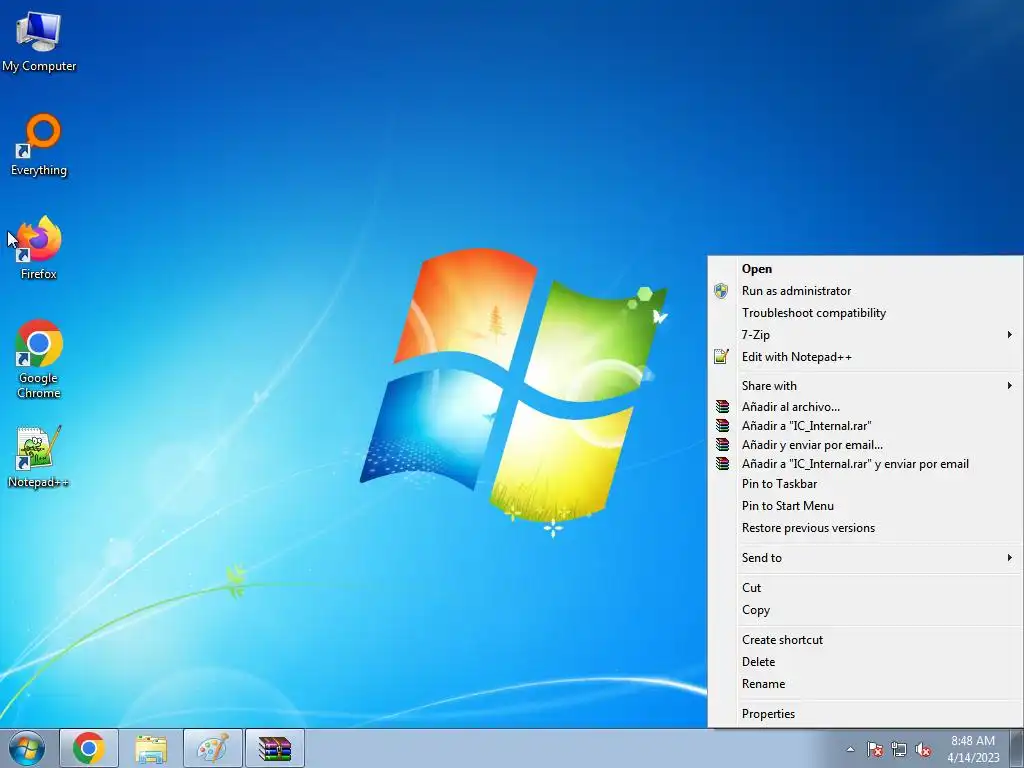Select Create shortcut

(865, 640)
